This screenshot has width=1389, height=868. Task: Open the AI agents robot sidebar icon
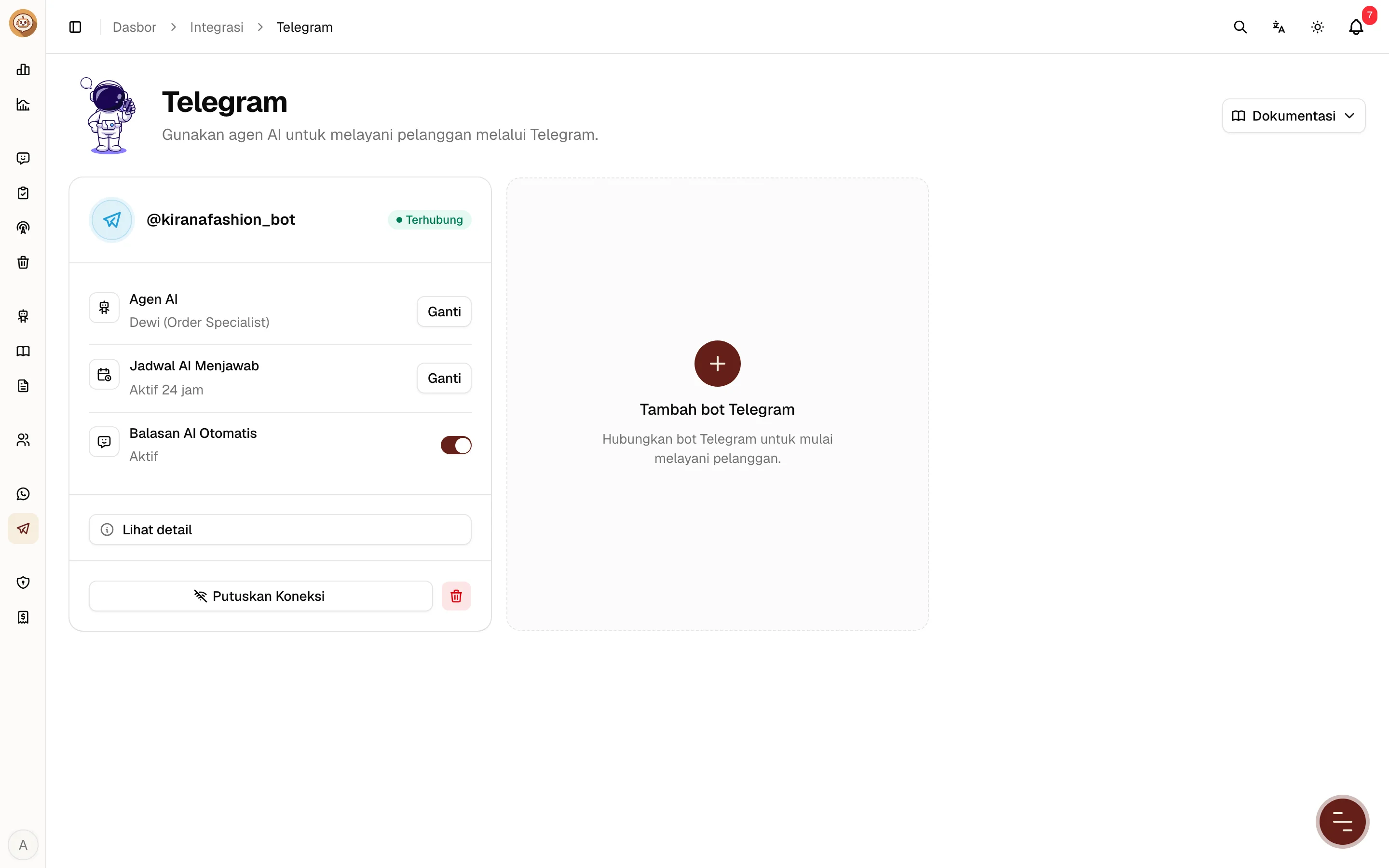pos(23,316)
